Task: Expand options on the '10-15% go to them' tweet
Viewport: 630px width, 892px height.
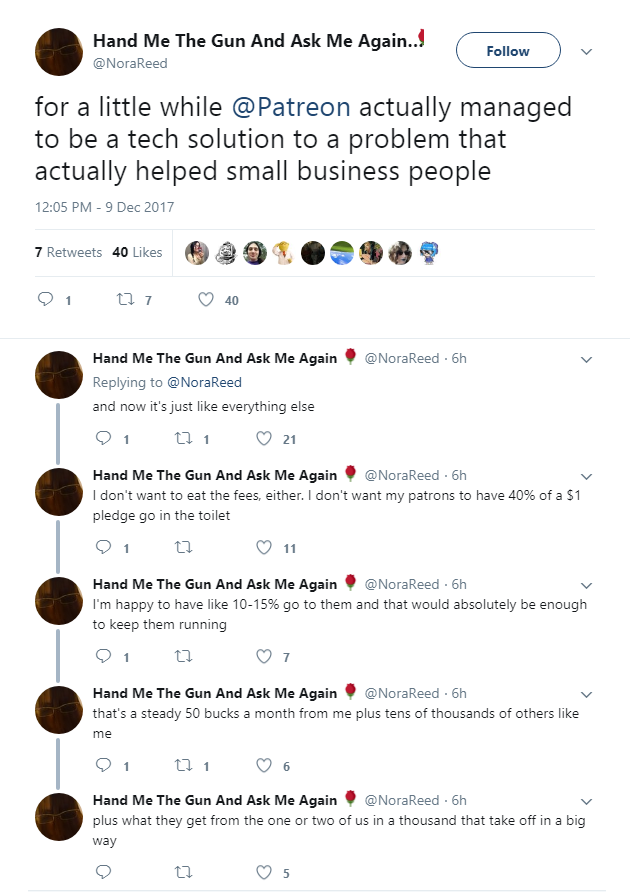Action: coord(586,585)
